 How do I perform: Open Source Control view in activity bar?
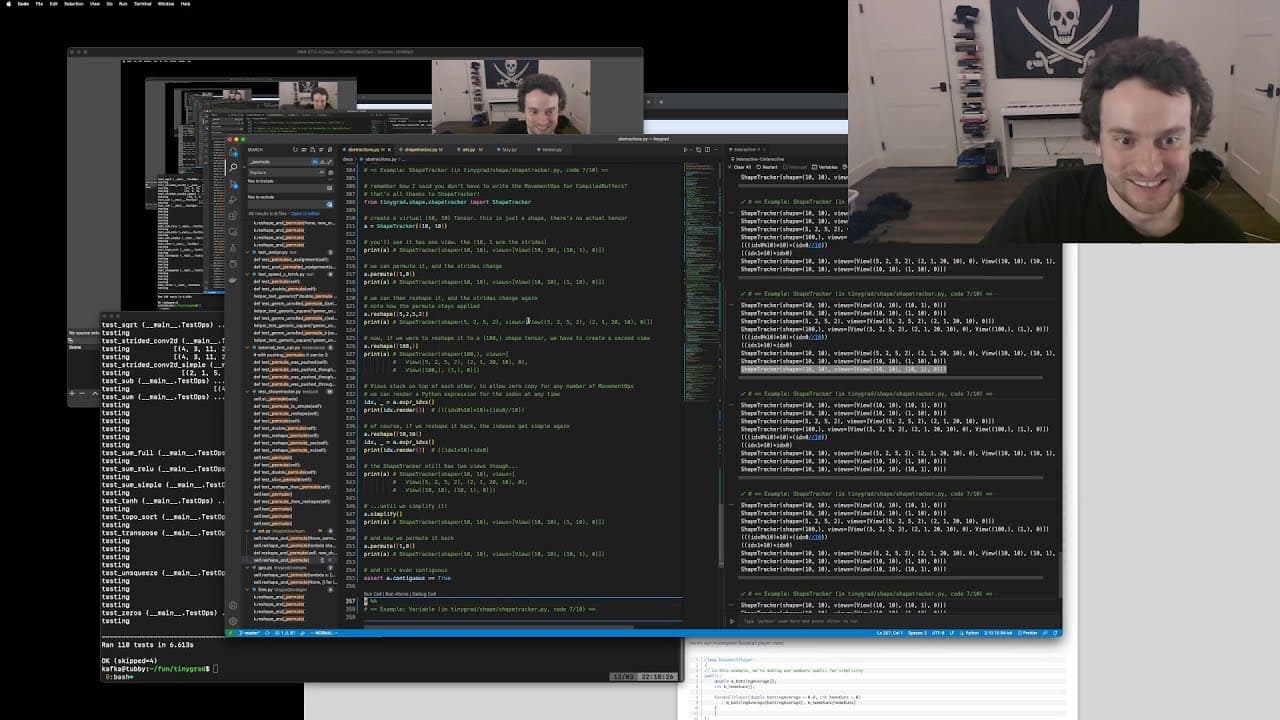(233, 186)
